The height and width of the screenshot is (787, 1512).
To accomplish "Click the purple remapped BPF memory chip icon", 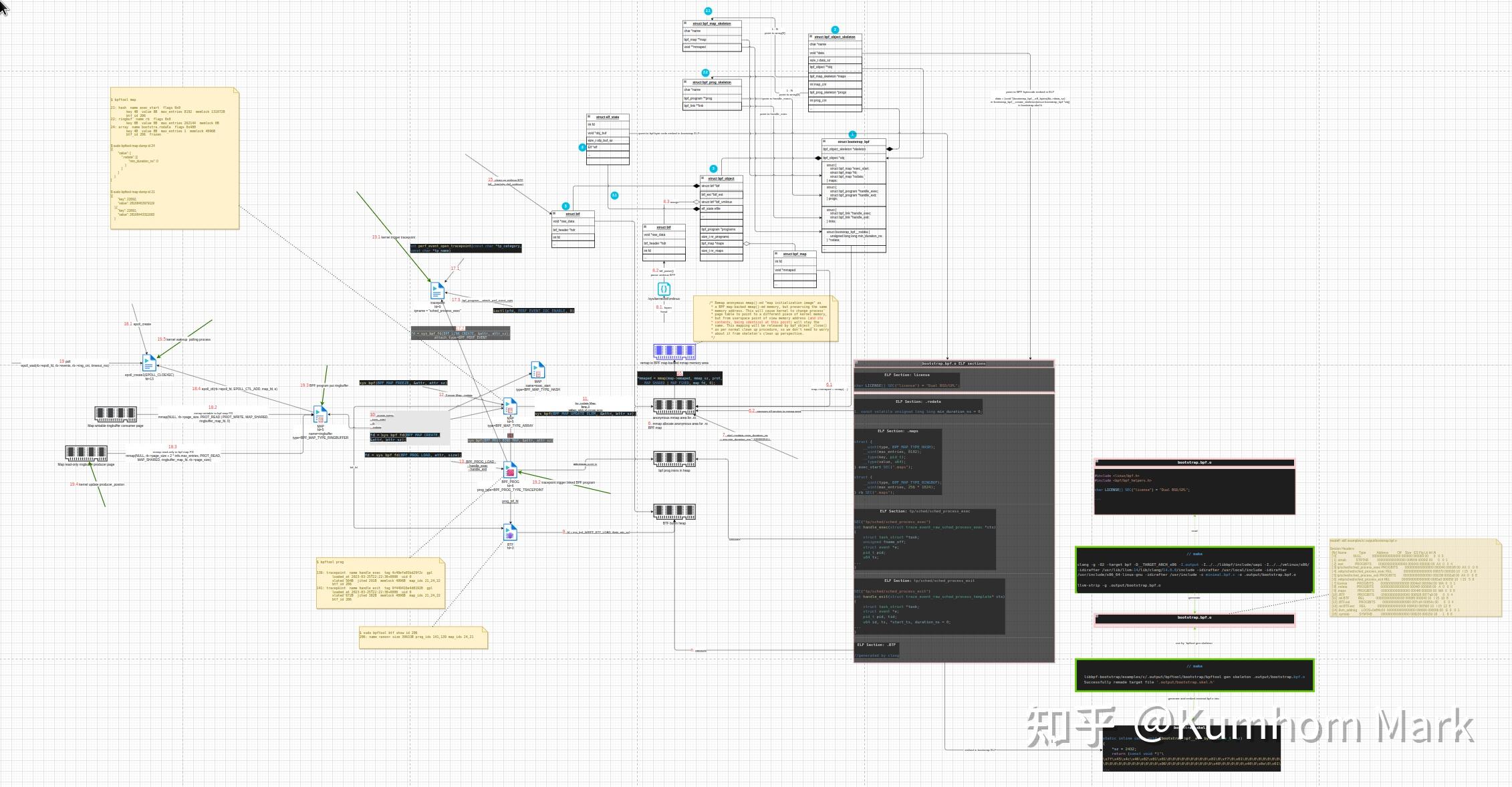I will coord(674,351).
